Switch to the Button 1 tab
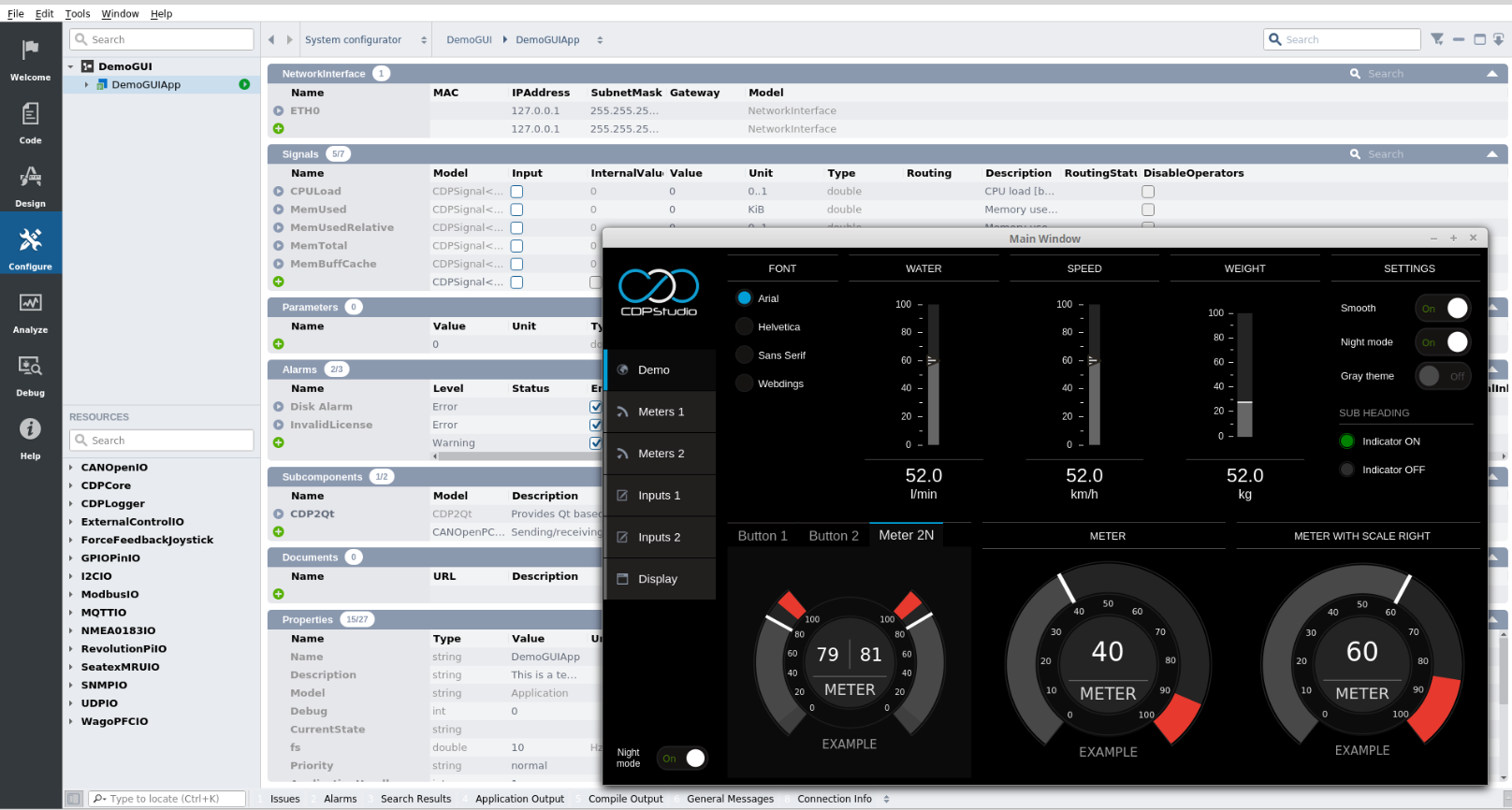The height and width of the screenshot is (810, 1512). (x=763, y=536)
